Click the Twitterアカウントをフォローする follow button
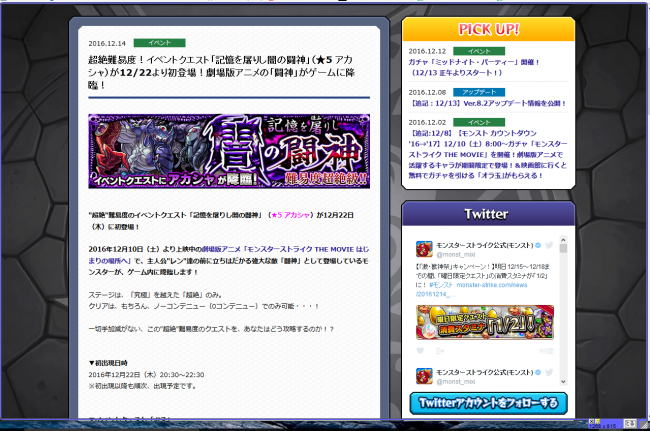The image size is (650, 431). tap(488, 403)
